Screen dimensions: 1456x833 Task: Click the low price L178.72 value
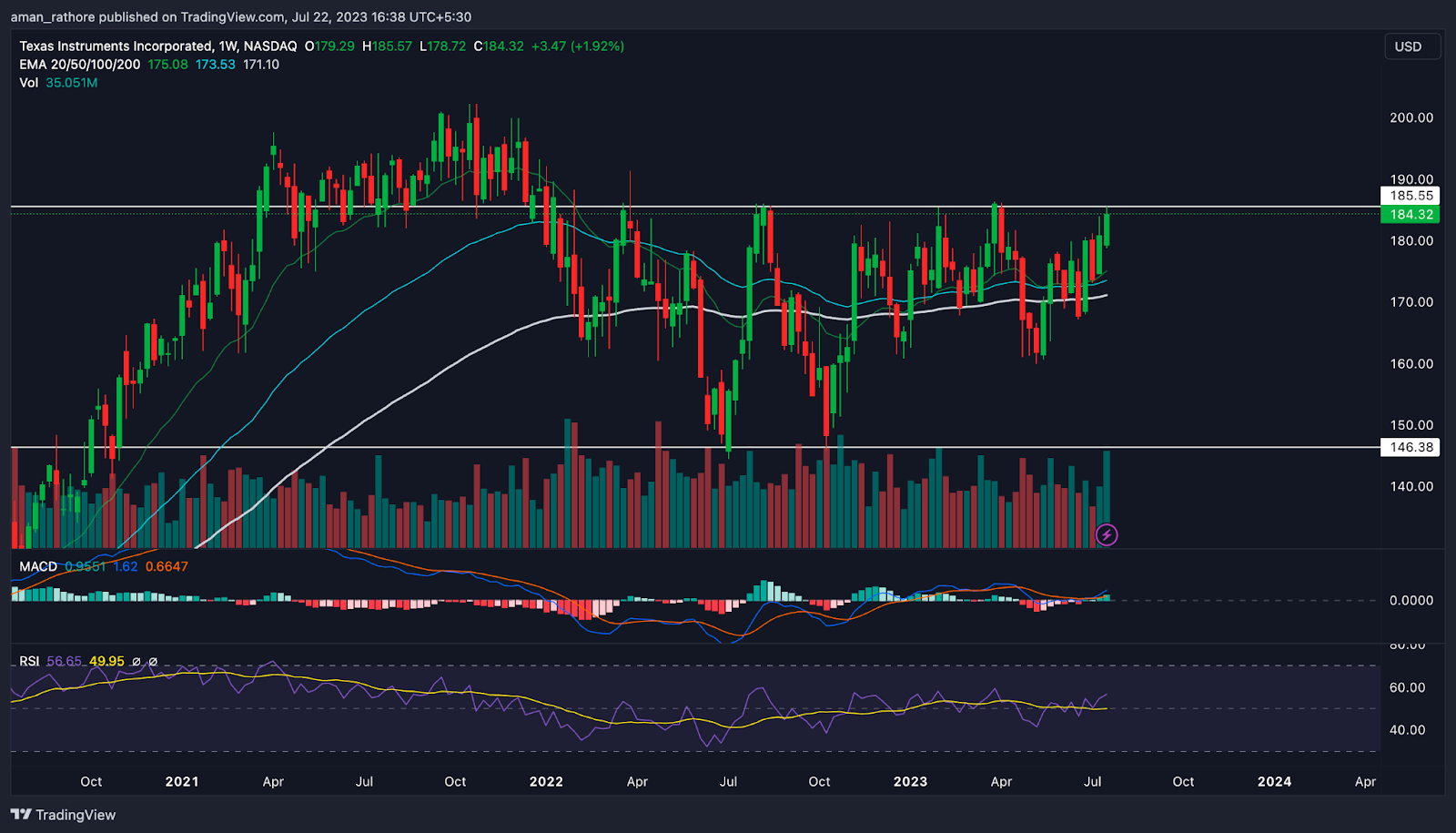[x=442, y=46]
